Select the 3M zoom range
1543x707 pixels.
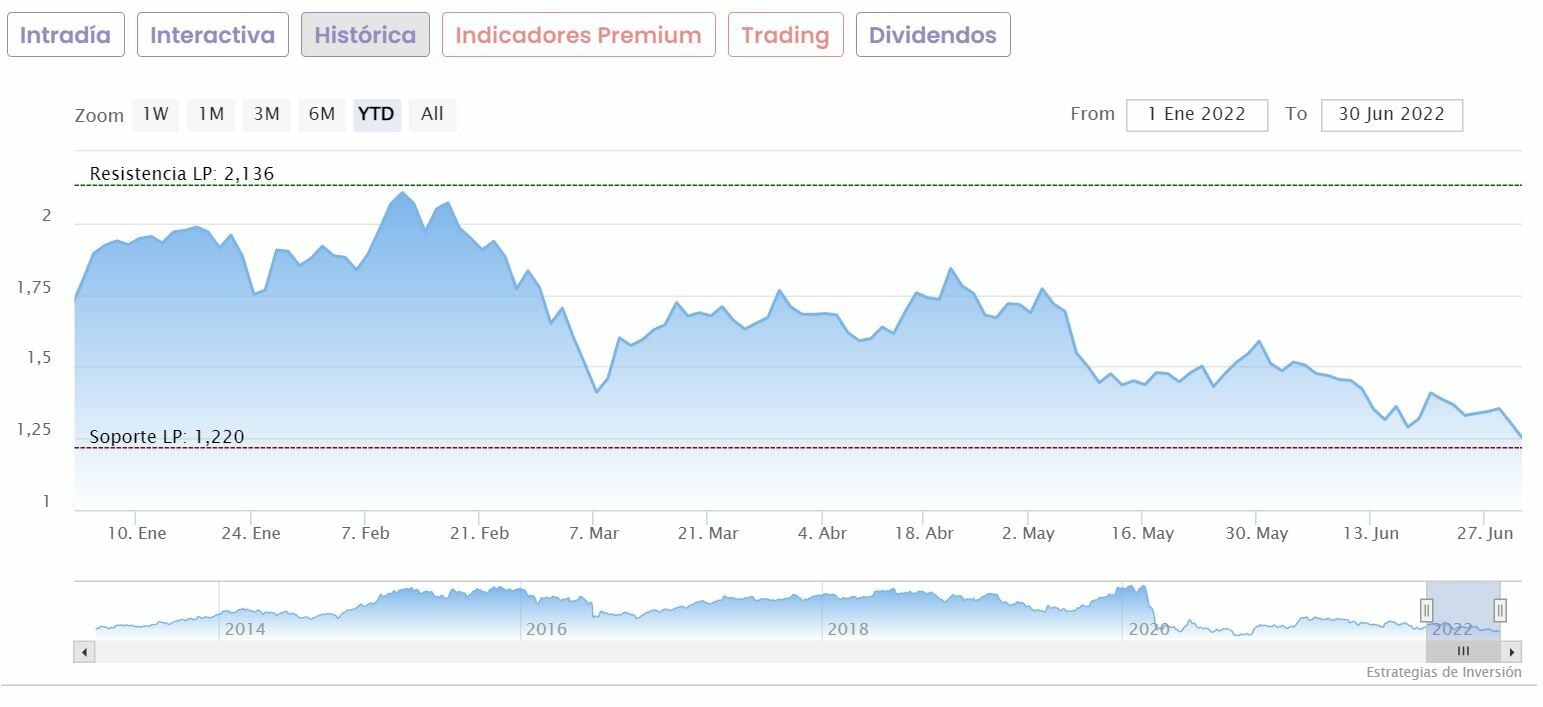point(266,114)
